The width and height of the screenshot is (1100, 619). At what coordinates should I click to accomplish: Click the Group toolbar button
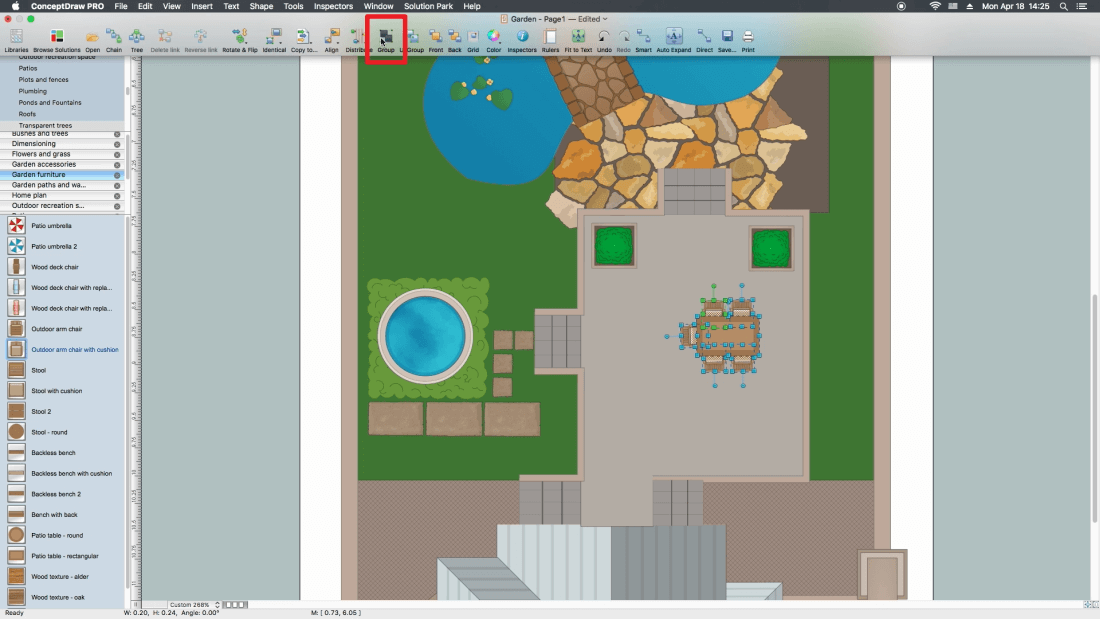[x=386, y=40]
